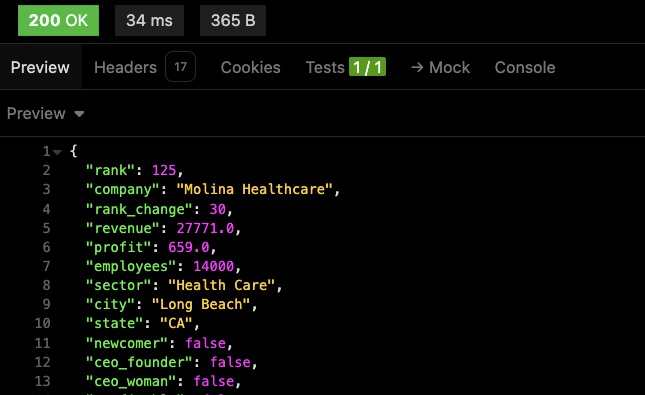Collapse the JSON object at line 1
The width and height of the screenshot is (645, 395).
[x=58, y=152]
